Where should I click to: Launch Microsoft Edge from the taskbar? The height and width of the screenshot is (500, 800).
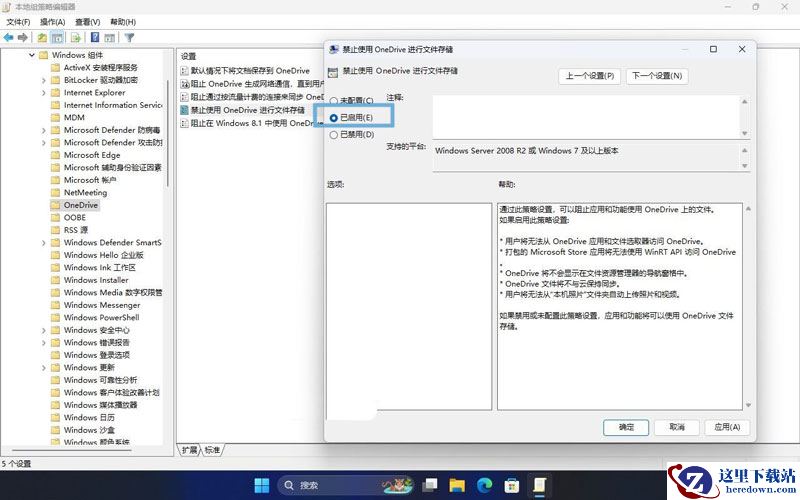(484, 485)
